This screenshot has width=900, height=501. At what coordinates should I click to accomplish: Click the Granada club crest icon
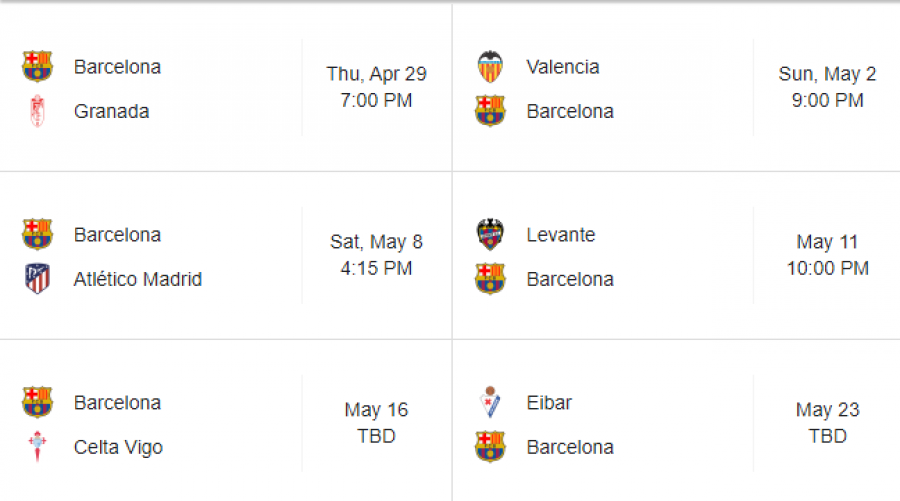[x=37, y=111]
